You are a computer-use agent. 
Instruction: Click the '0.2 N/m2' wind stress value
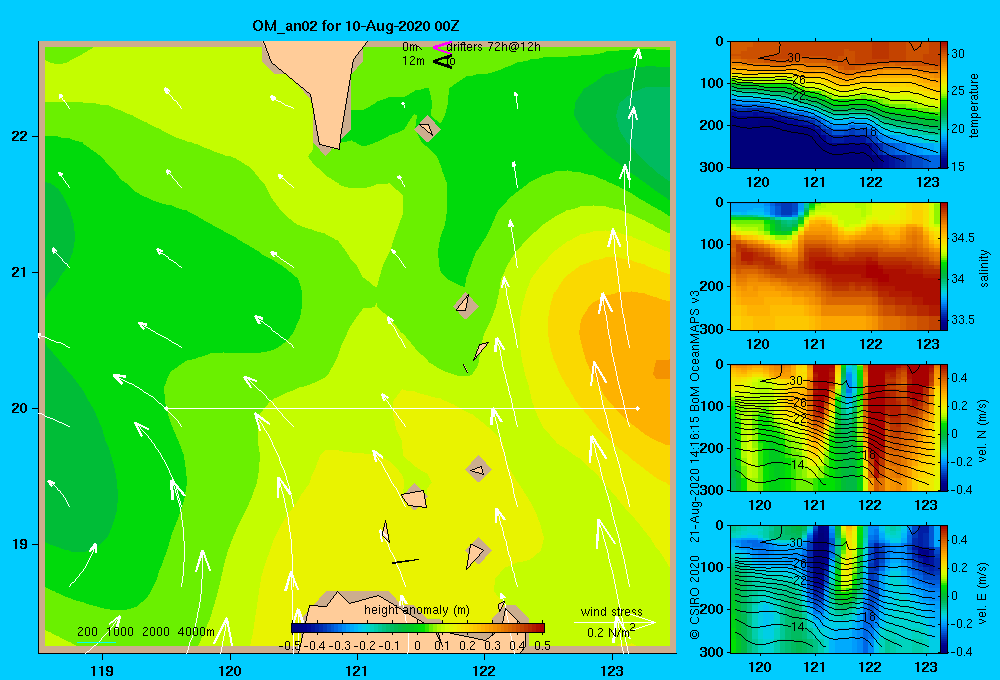point(611,632)
